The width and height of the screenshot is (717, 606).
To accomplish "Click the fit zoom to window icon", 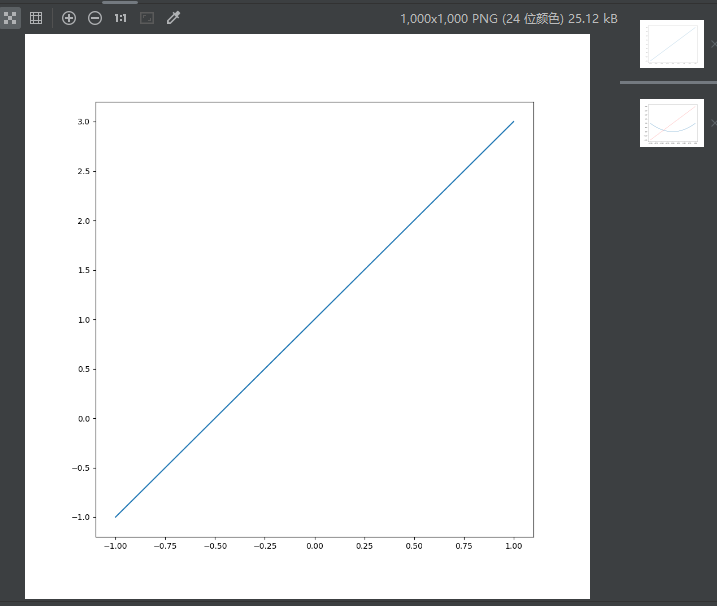I will point(147,18).
